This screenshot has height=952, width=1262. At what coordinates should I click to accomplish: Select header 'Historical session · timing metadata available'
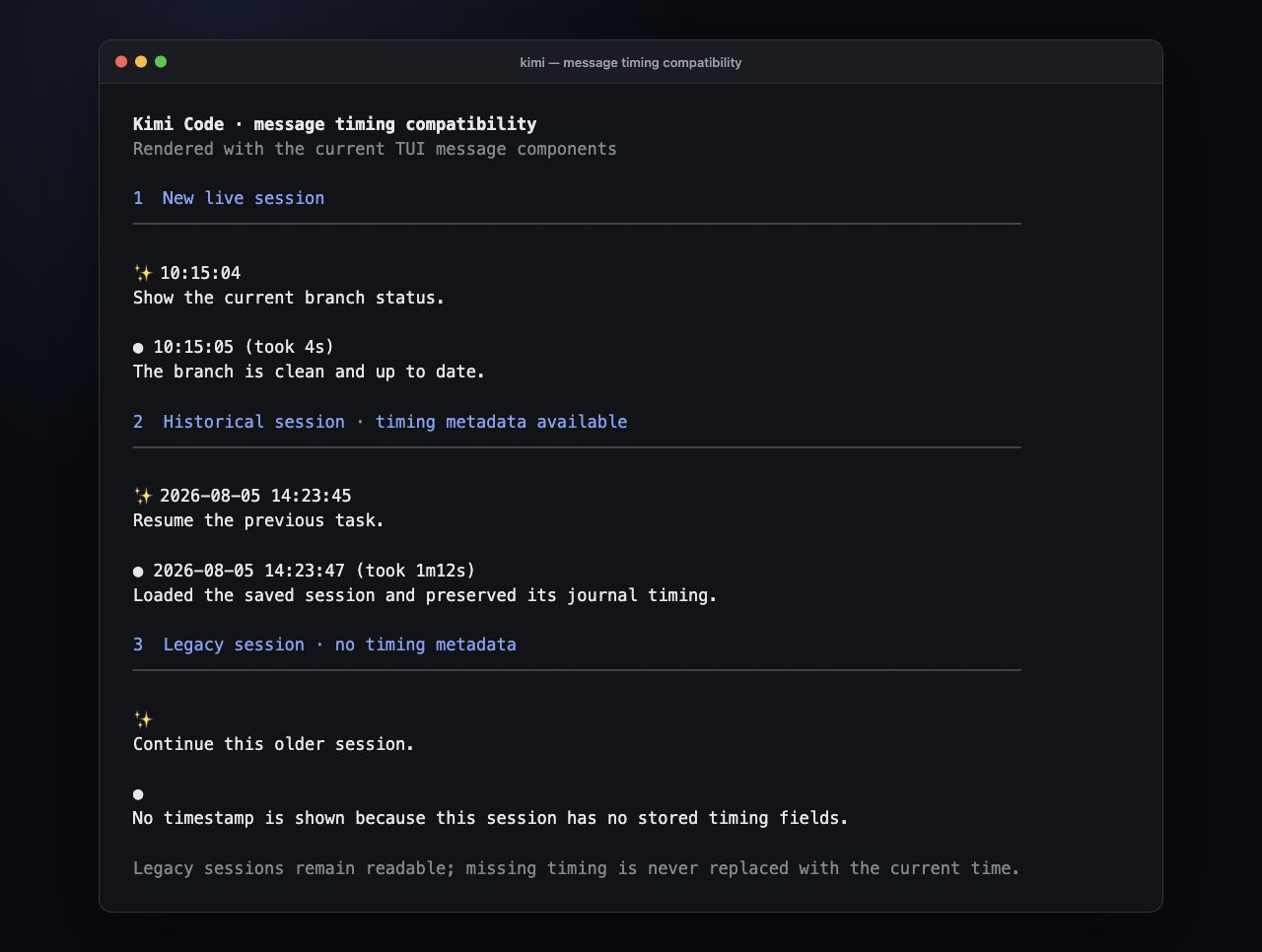click(395, 422)
